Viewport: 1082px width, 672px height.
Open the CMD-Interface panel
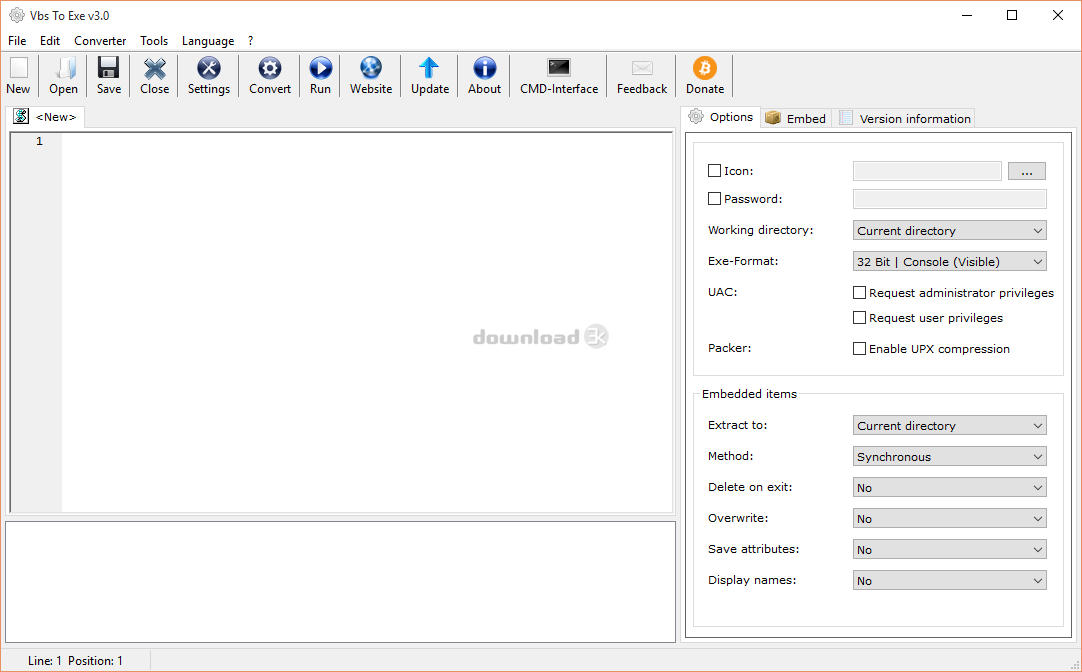[x=558, y=75]
